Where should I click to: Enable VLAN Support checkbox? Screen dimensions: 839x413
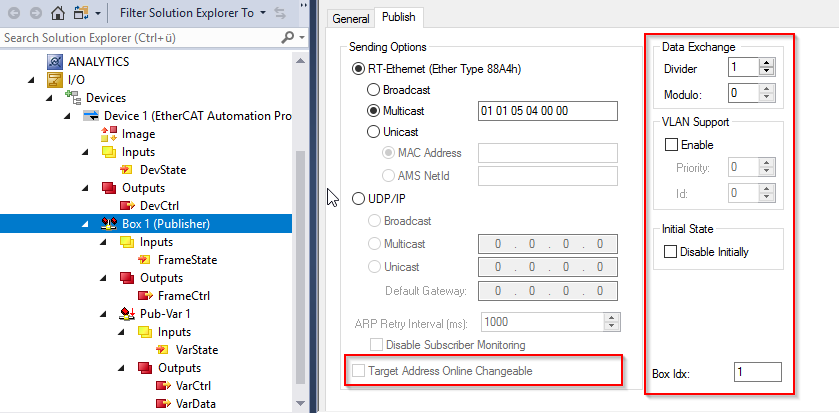tap(670, 144)
